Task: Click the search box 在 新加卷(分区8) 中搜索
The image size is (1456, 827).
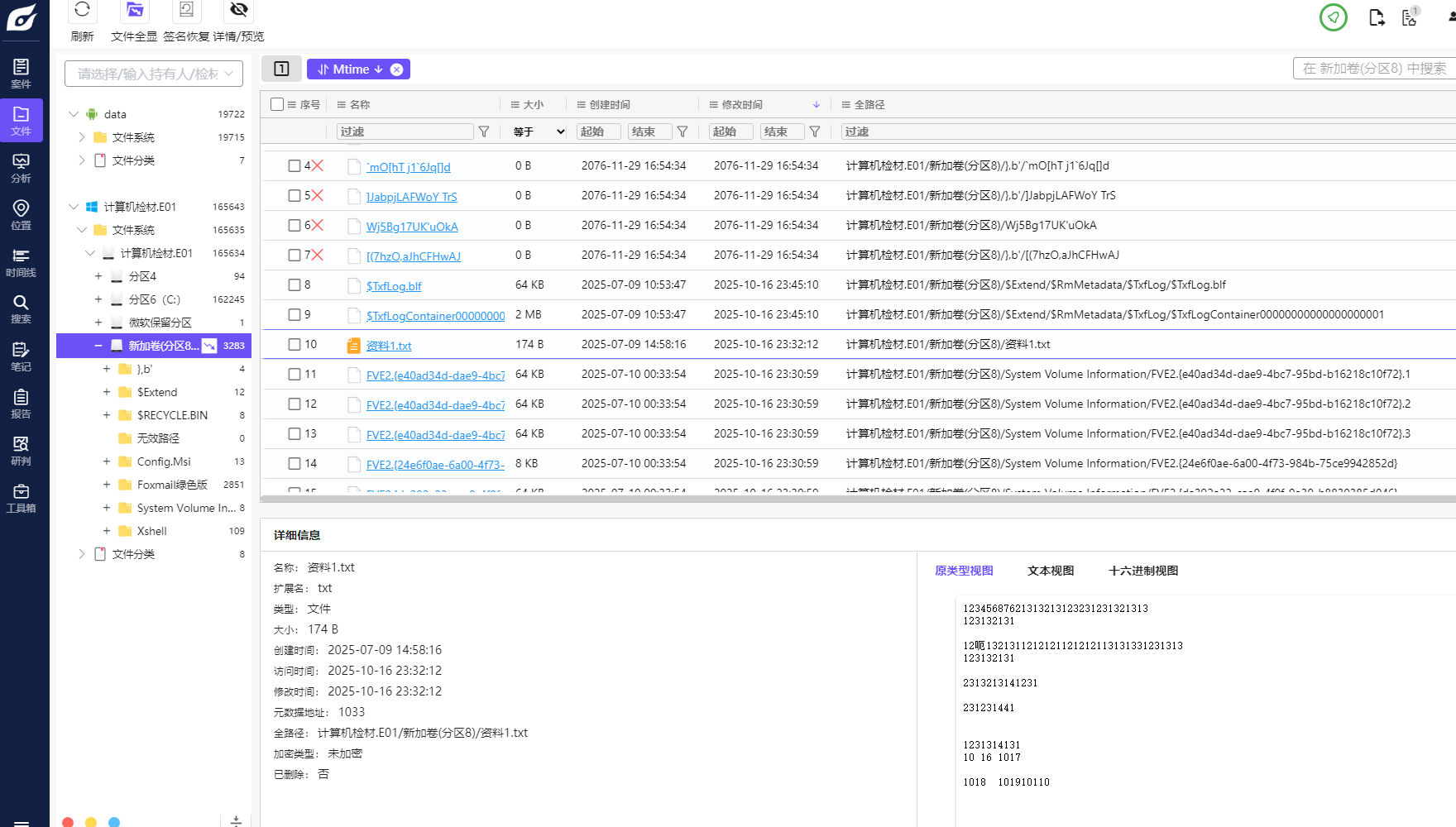Action: coord(1374,69)
